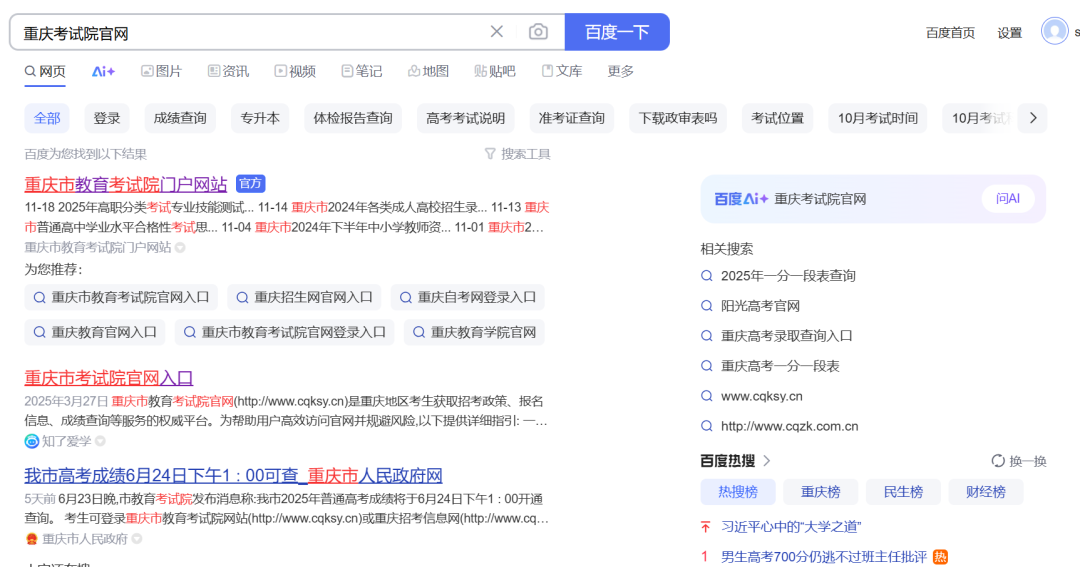Image resolution: width=1080 pixels, height=567 pixels.
Task: Click the user avatar icon
Action: (1055, 31)
